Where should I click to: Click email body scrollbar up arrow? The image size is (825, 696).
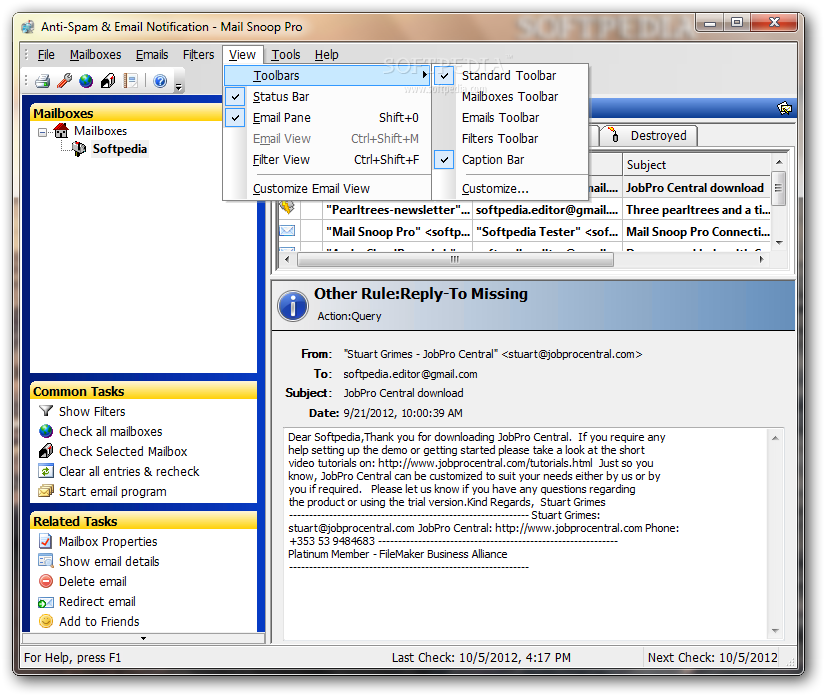point(775,438)
